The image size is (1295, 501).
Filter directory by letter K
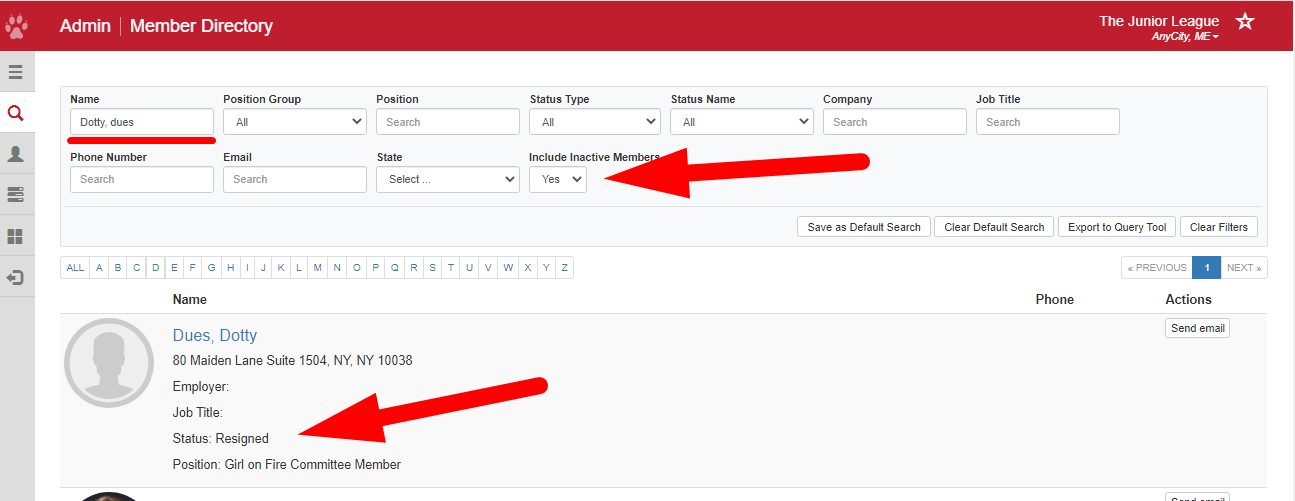tap(280, 267)
